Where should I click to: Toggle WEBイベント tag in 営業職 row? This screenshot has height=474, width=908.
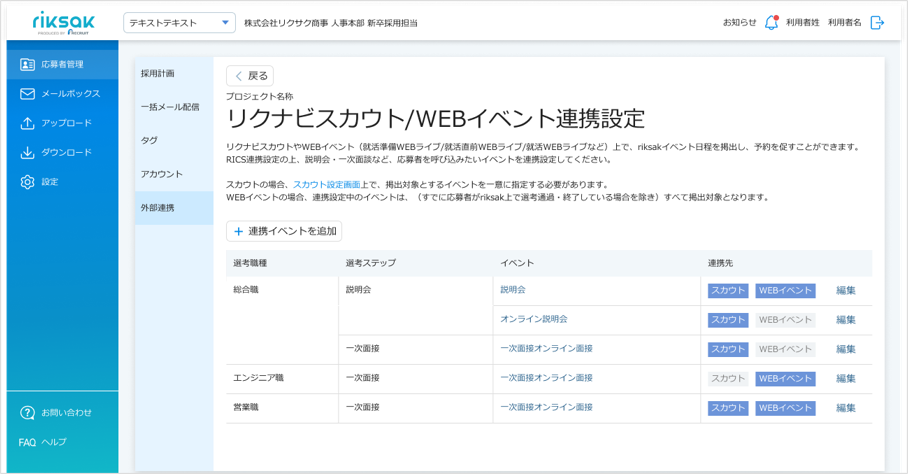pyautogui.click(x=785, y=408)
